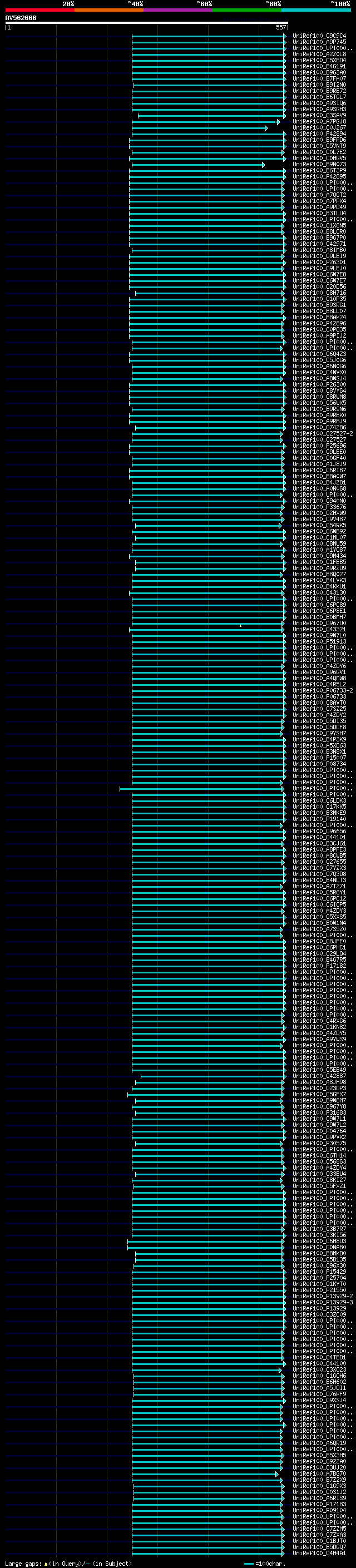This screenshot has height=1568, width=356.
Task: Open hit UniRef100_B9G3A0
Action: tap(319, 72)
